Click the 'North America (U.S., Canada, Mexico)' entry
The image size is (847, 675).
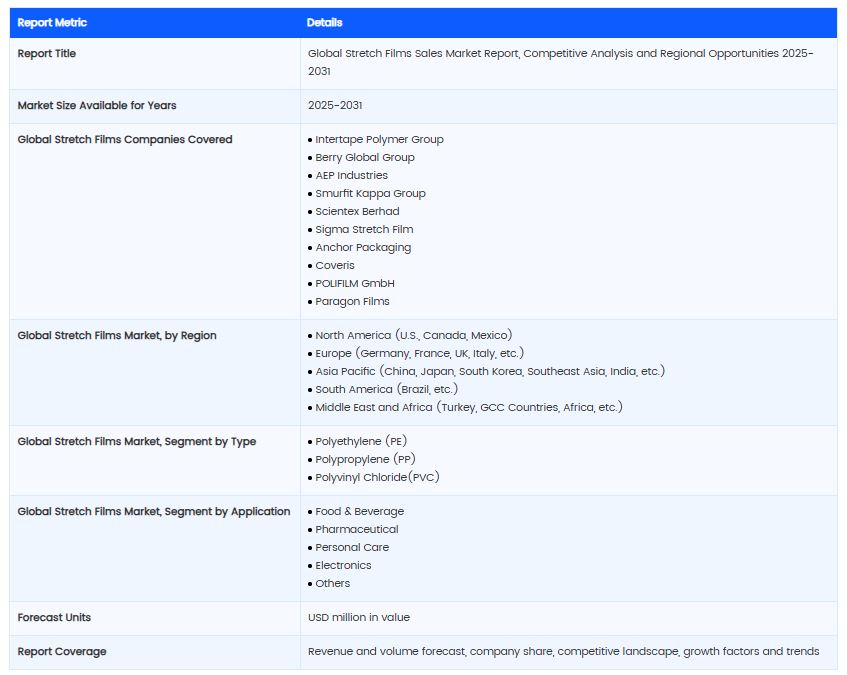click(x=414, y=335)
